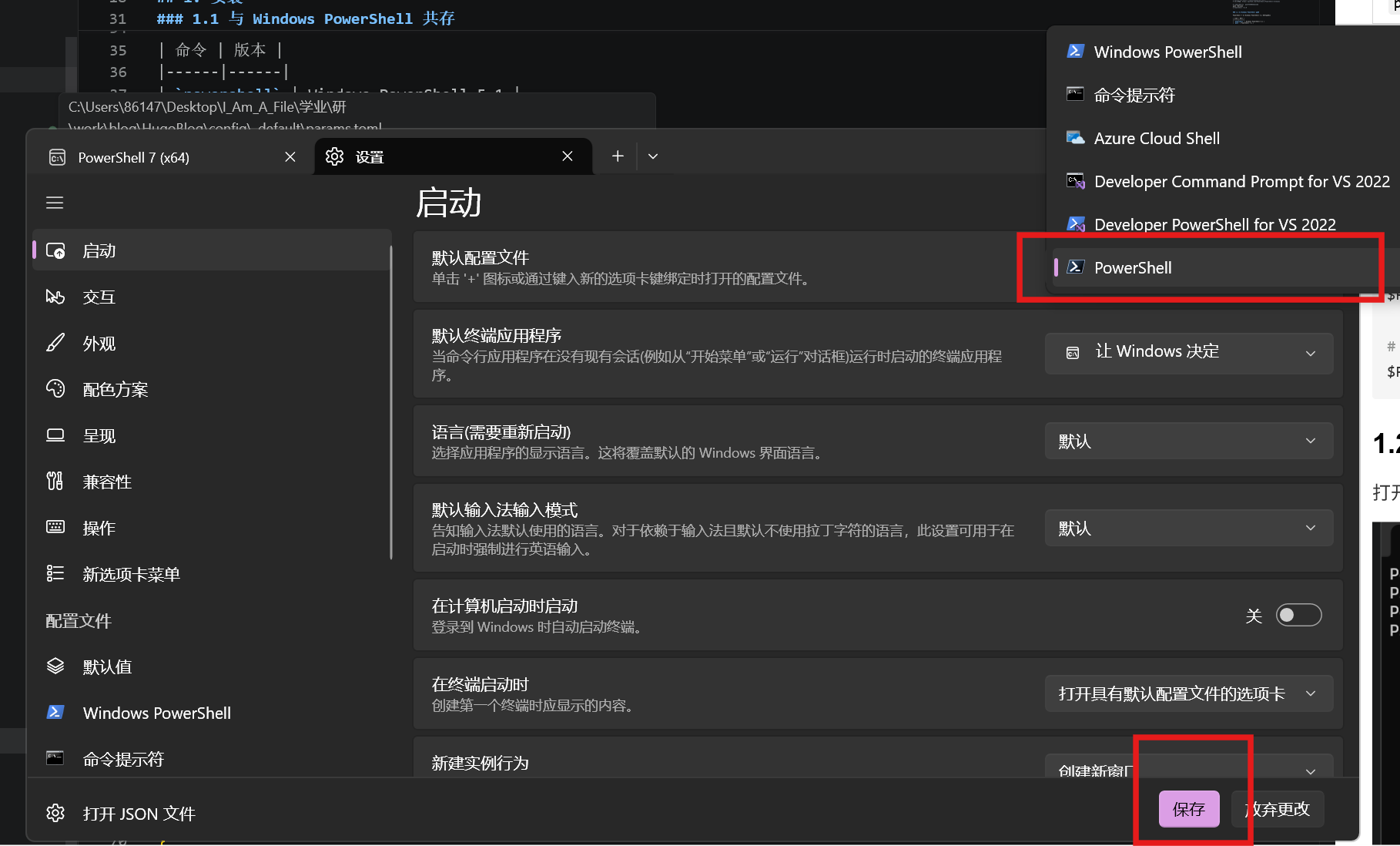The height and width of the screenshot is (846, 1400).
Task: Go to 交互 interaction settings
Action: tap(212, 297)
